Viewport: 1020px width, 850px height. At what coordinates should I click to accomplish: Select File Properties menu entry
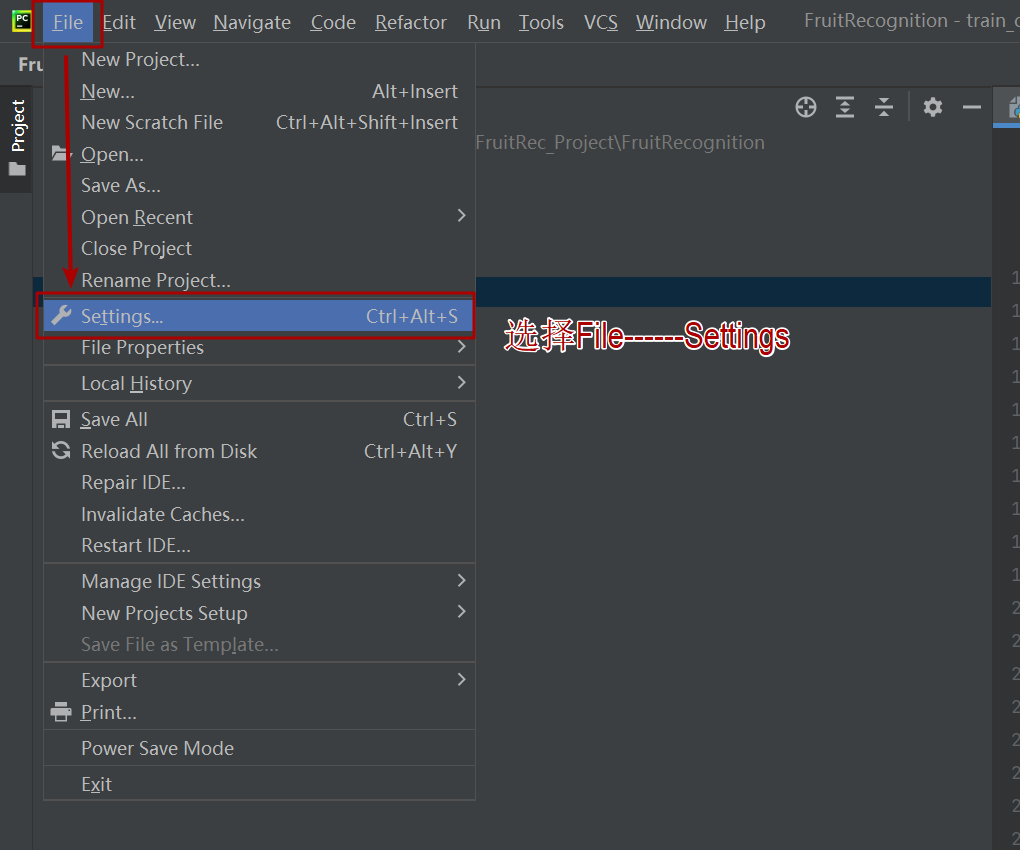point(259,347)
